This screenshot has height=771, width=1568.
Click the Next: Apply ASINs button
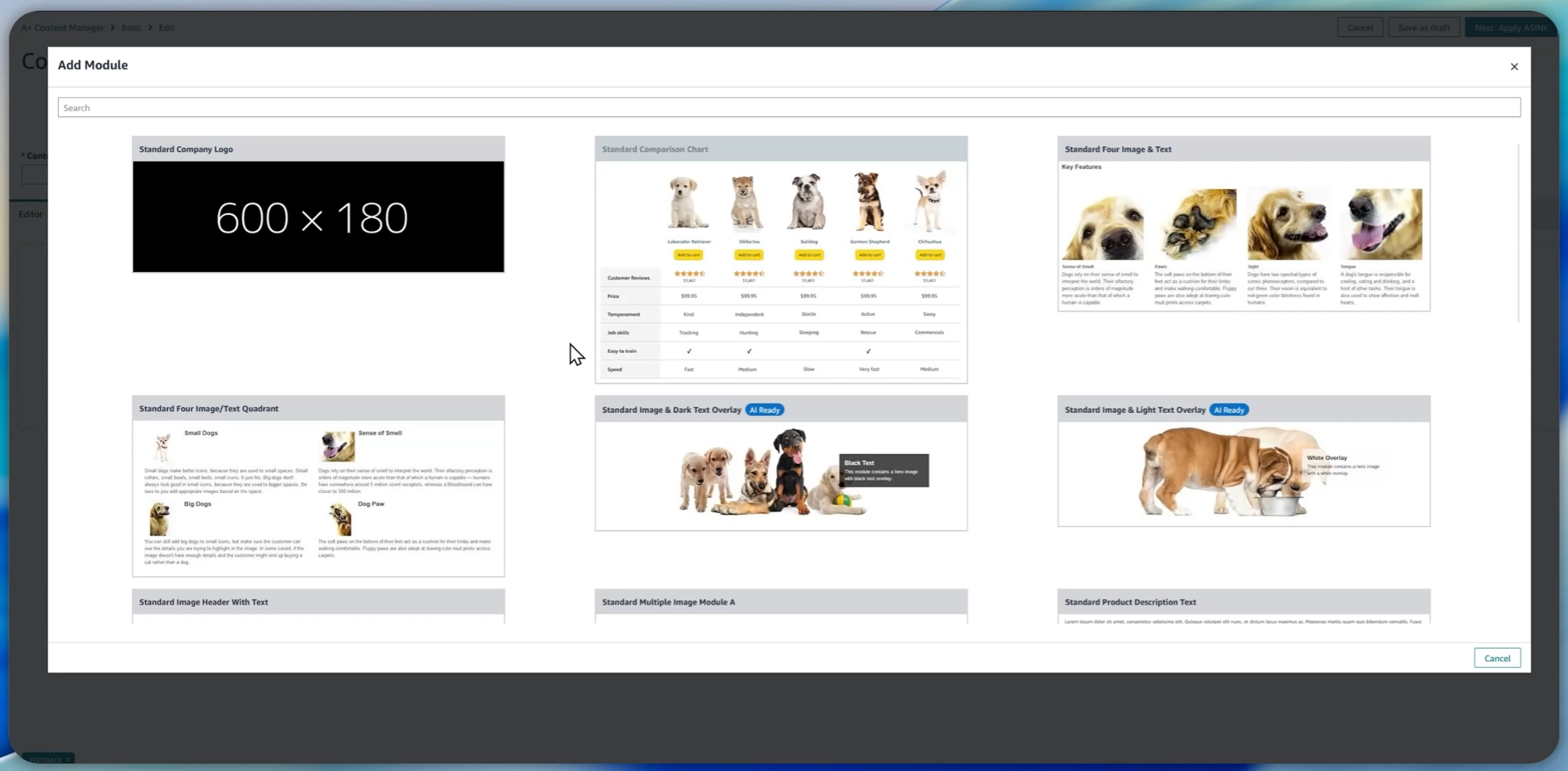pyautogui.click(x=1510, y=28)
